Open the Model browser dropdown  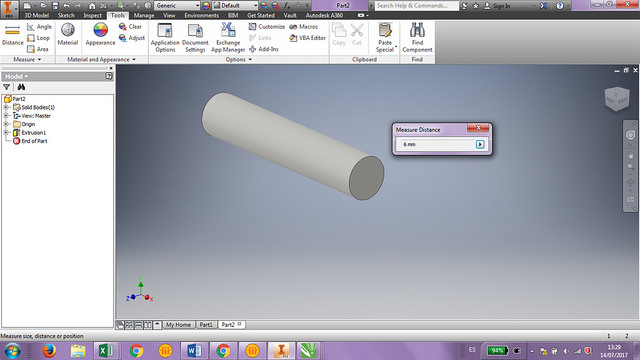pyautogui.click(x=16, y=76)
